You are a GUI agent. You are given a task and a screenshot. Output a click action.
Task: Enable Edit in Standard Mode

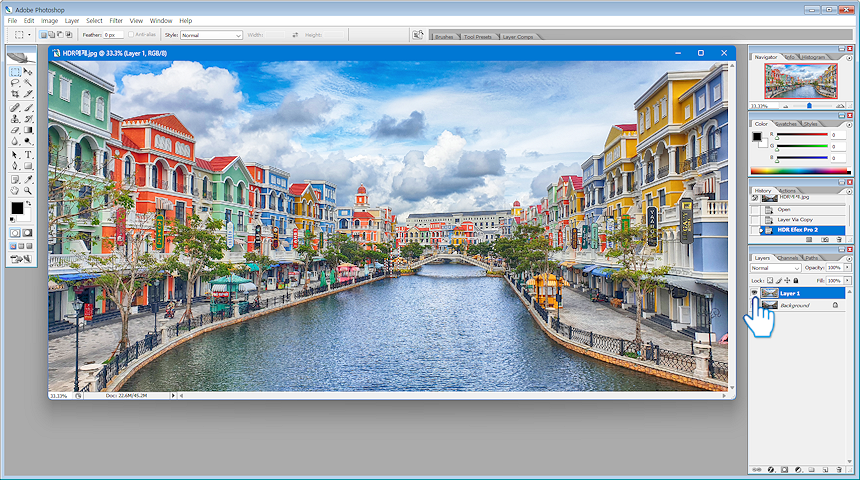pyautogui.click(x=15, y=233)
